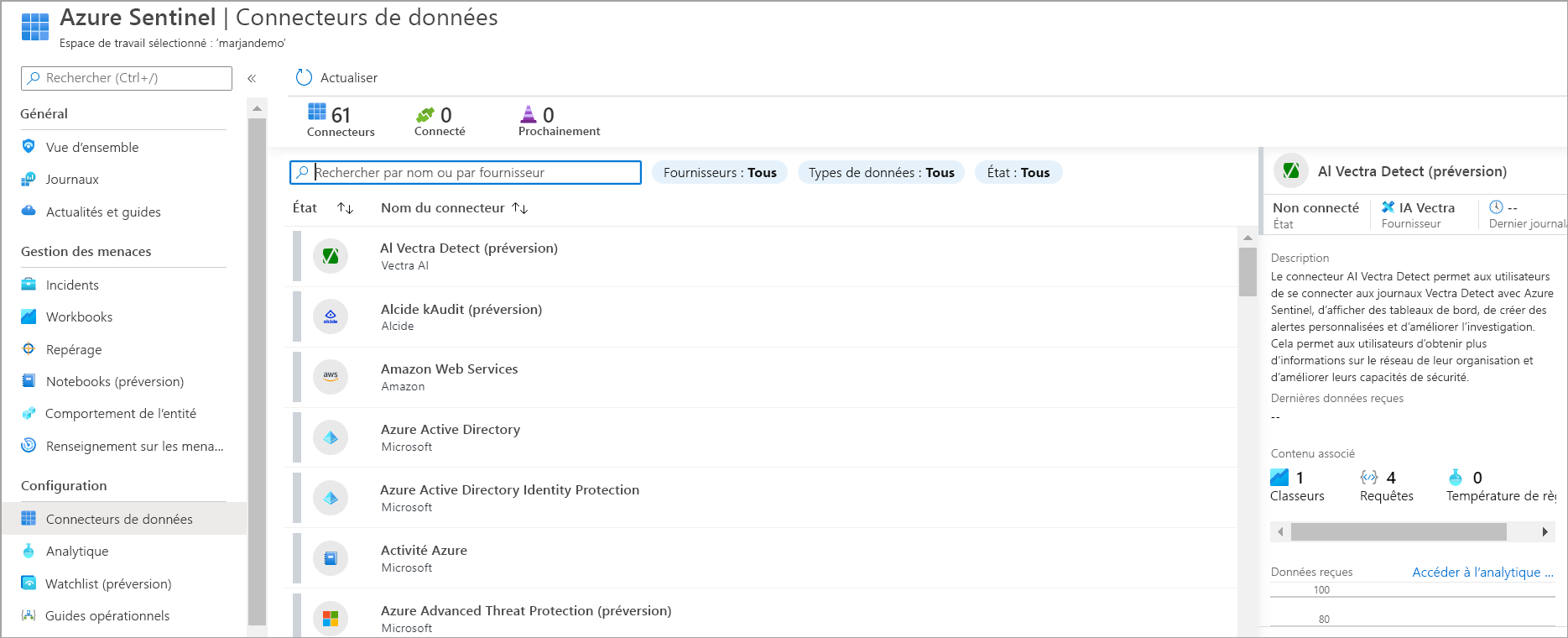Select Connecteurs de données icon in sidebar
This screenshot has width=1568, height=638.
tap(29, 519)
